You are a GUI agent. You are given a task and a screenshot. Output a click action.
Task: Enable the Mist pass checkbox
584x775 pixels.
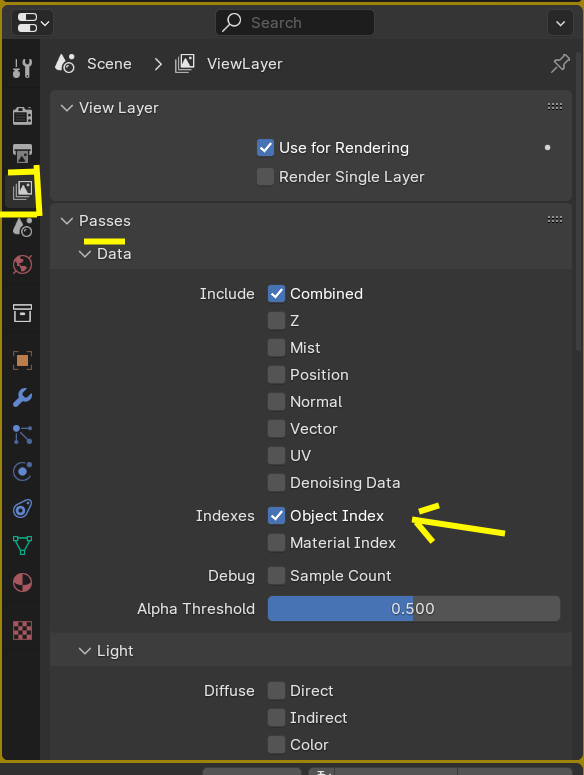click(x=276, y=347)
